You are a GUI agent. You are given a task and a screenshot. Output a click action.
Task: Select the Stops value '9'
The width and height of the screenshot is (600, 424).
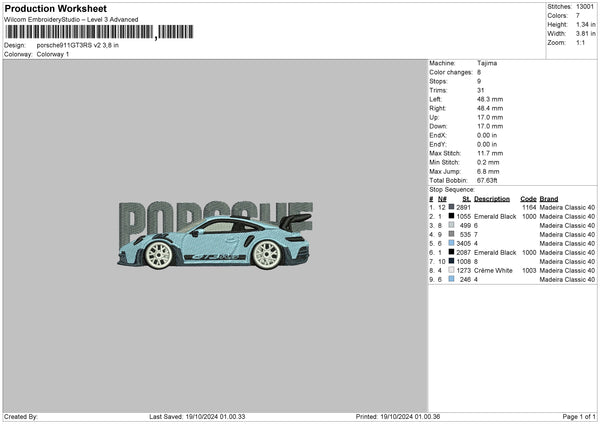click(479, 81)
